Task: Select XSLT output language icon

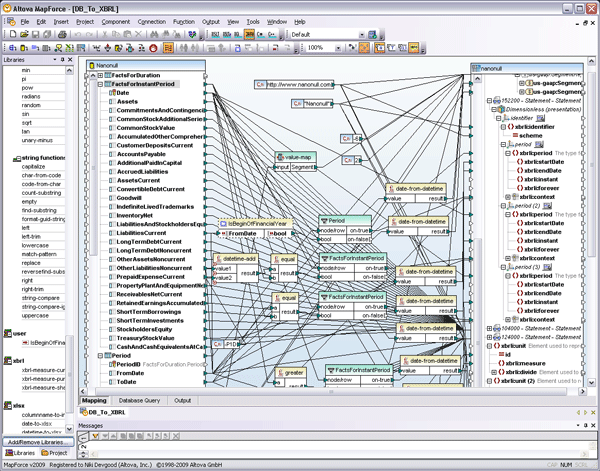Action: [x=215, y=34]
